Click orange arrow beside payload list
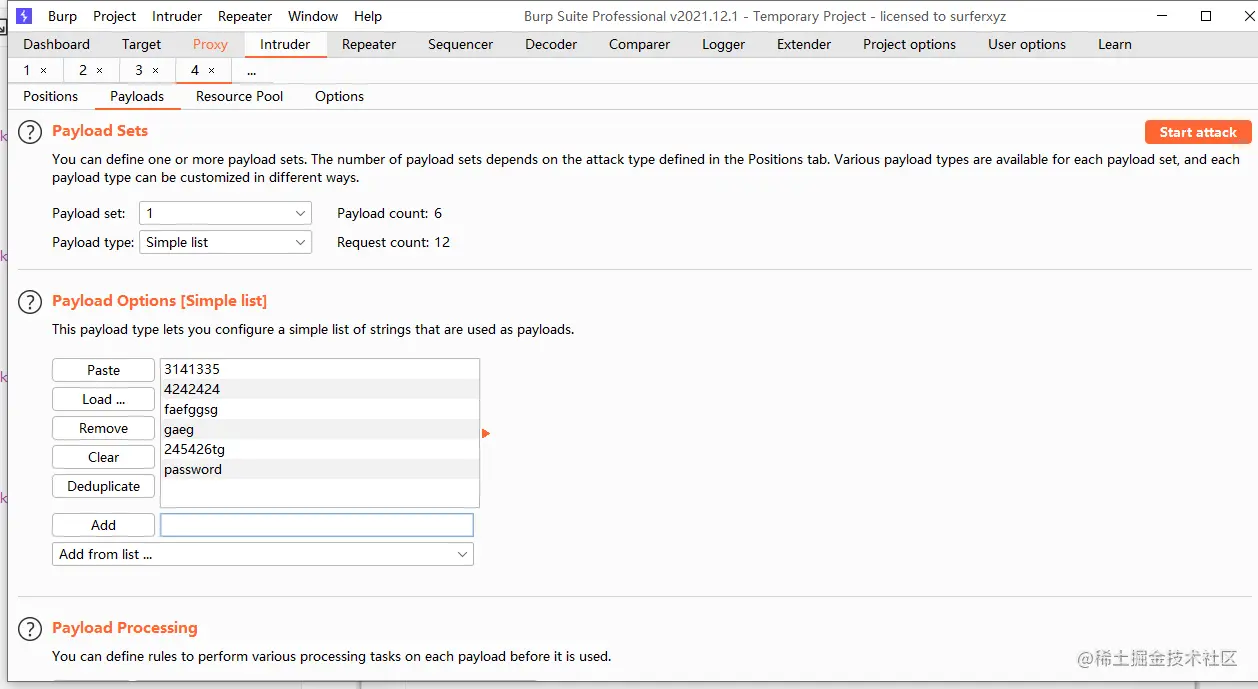Viewport: 1258px width, 689px height. click(486, 433)
